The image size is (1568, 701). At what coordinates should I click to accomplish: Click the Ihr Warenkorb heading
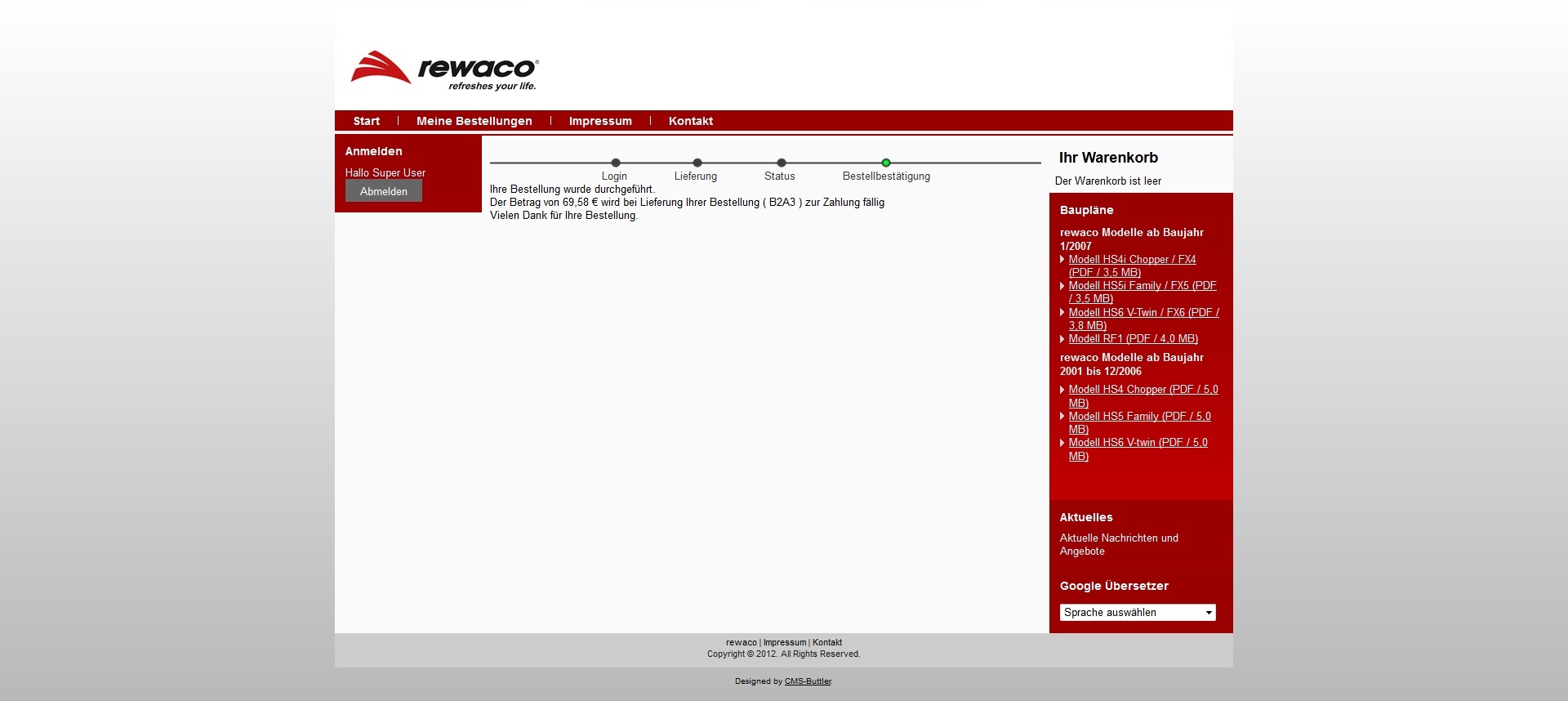click(x=1108, y=158)
